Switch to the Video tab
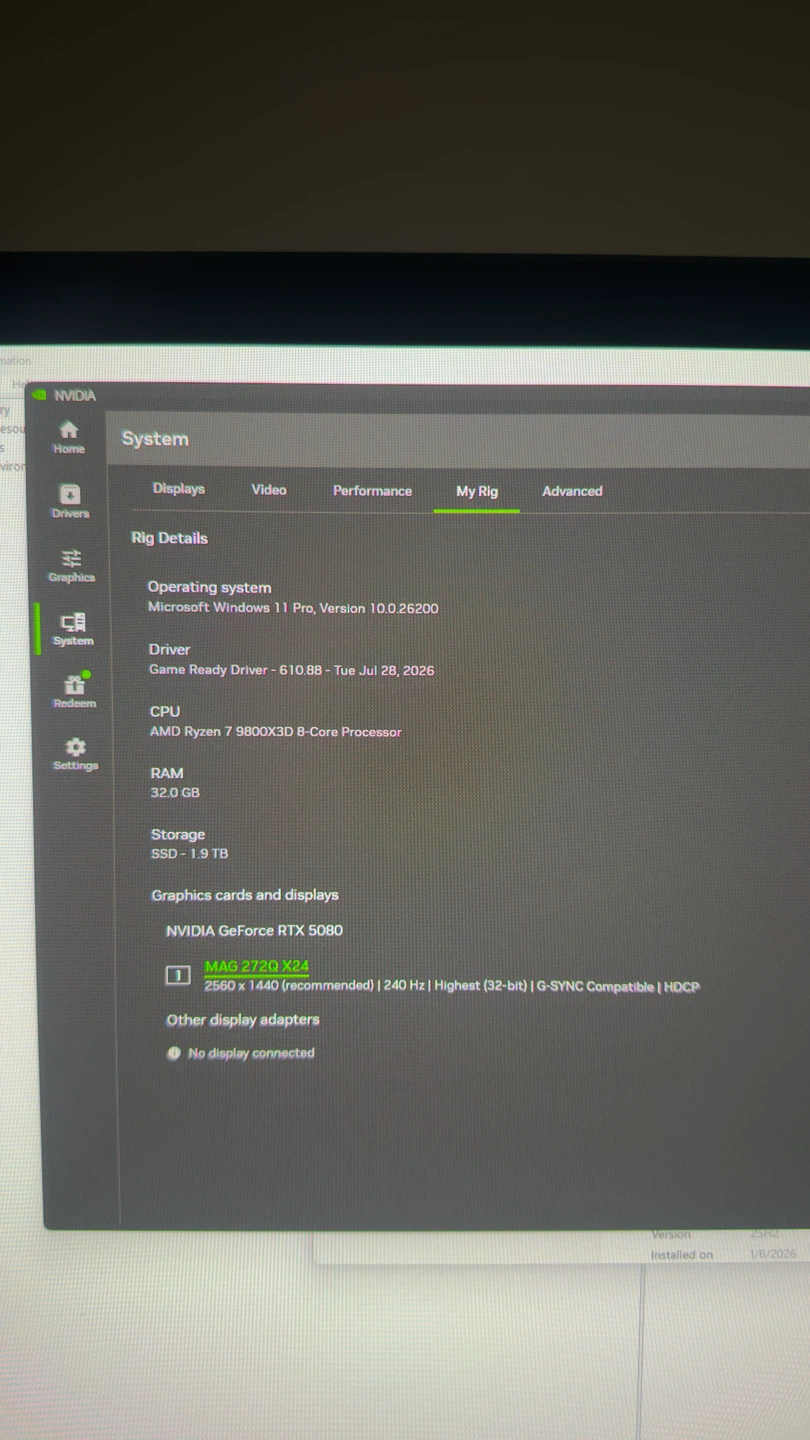The image size is (810, 1440). (269, 490)
